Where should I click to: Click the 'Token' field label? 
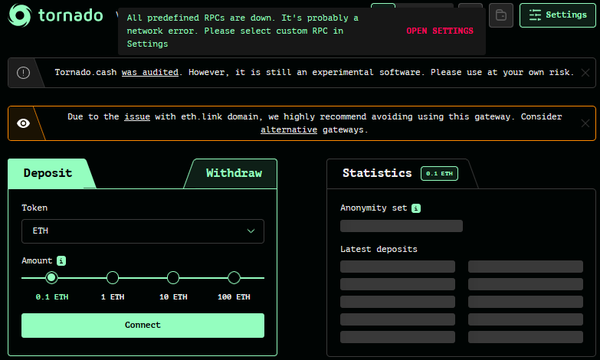point(34,208)
